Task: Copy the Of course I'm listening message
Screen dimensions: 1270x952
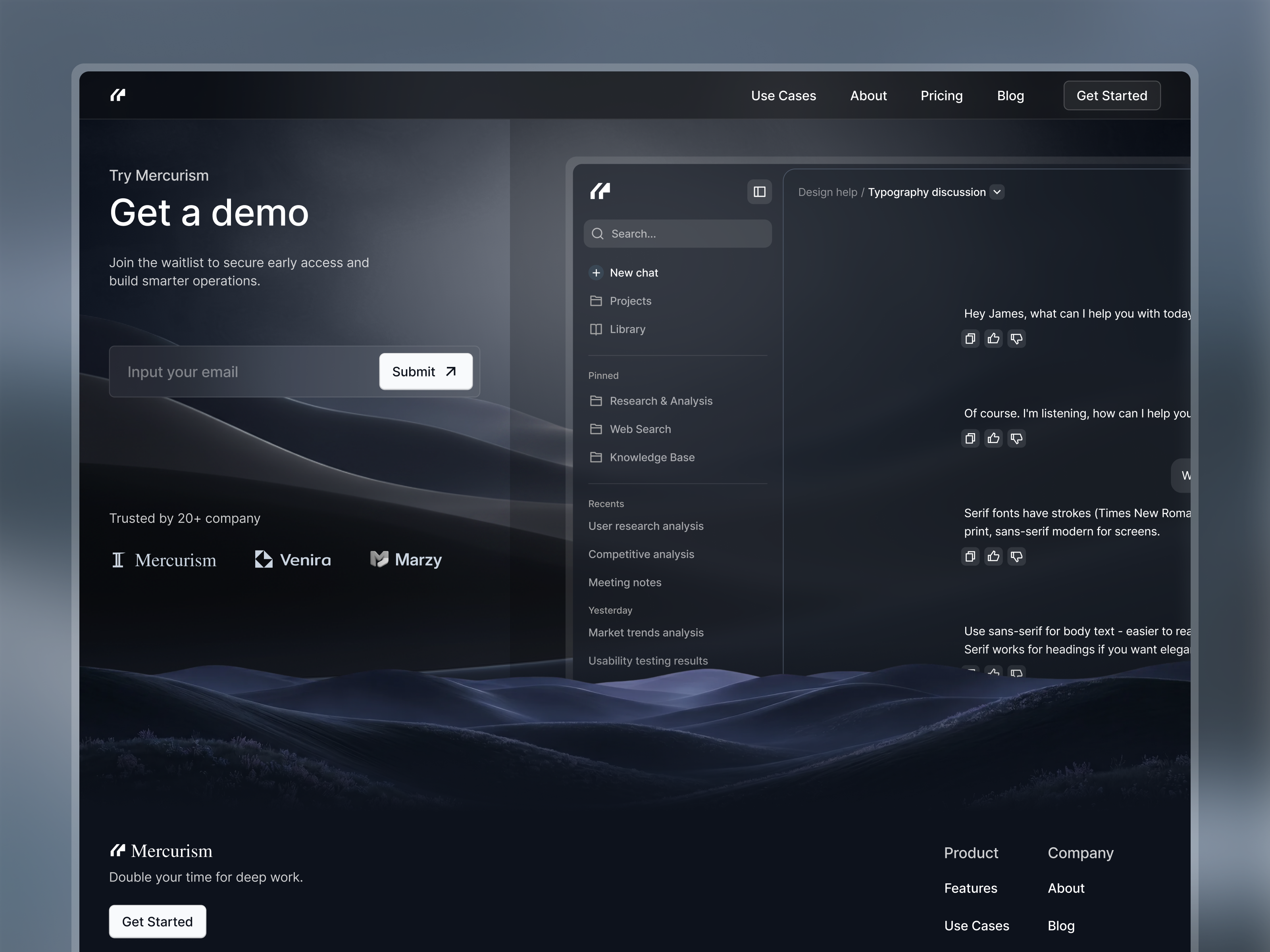Action: [x=970, y=438]
